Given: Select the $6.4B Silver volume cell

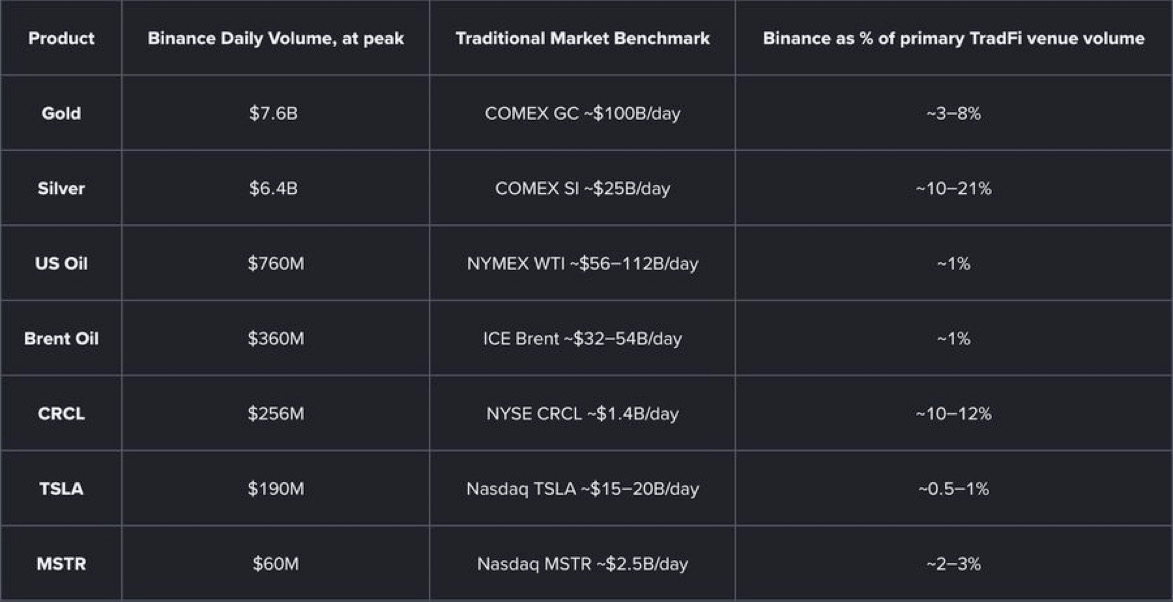Looking at the screenshot, I should 274,188.
